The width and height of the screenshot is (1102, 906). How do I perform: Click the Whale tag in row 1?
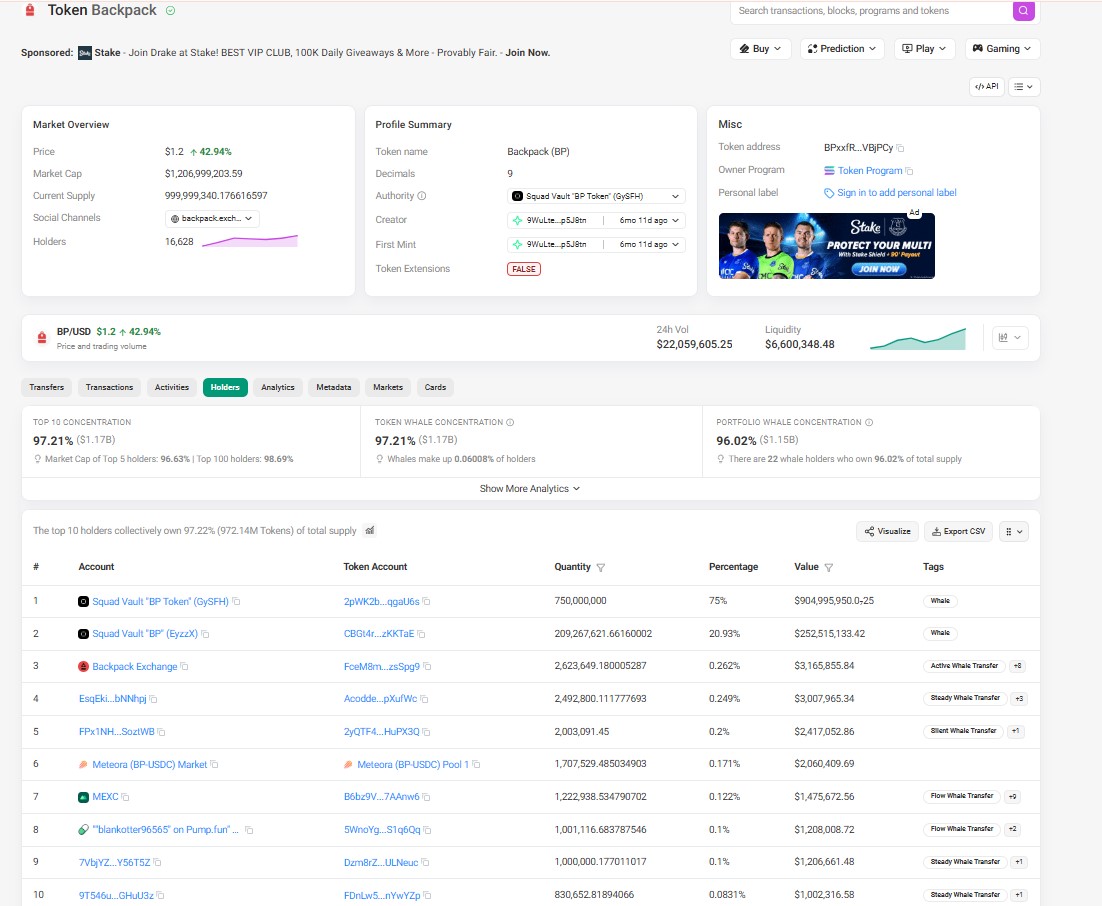[940, 601]
